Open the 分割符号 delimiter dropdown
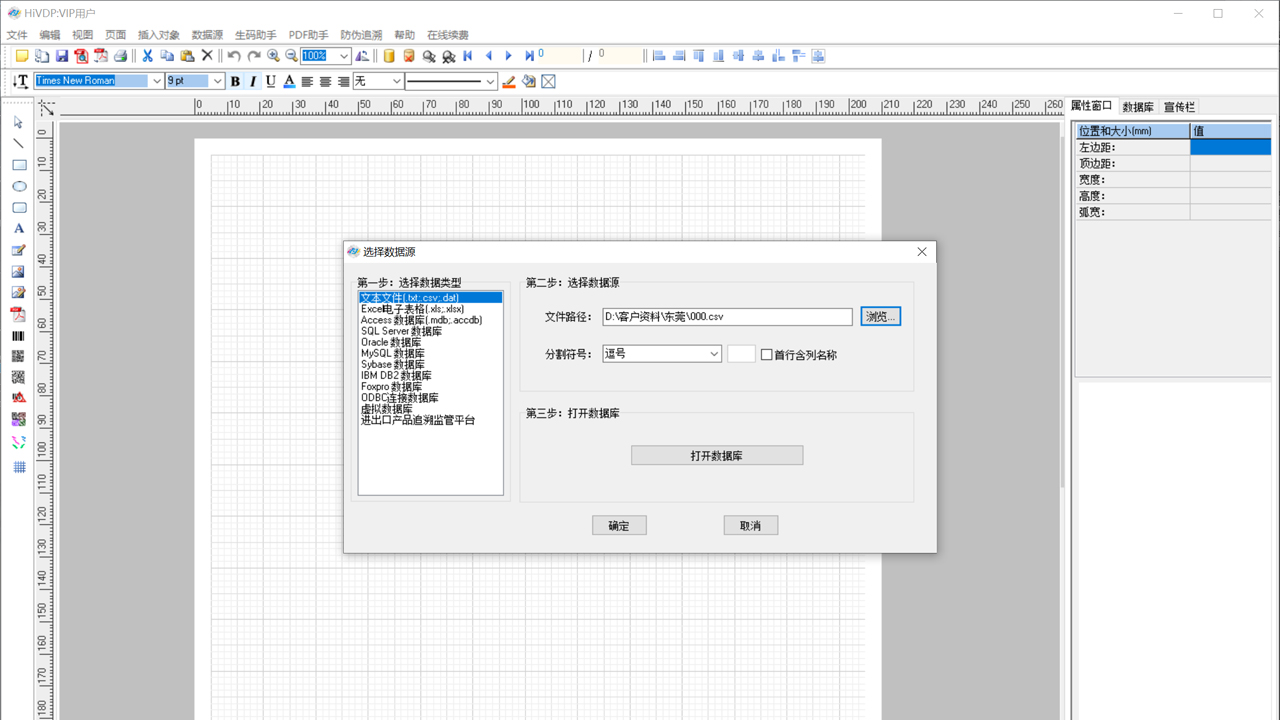Viewport: 1280px width, 720px height. (713, 354)
